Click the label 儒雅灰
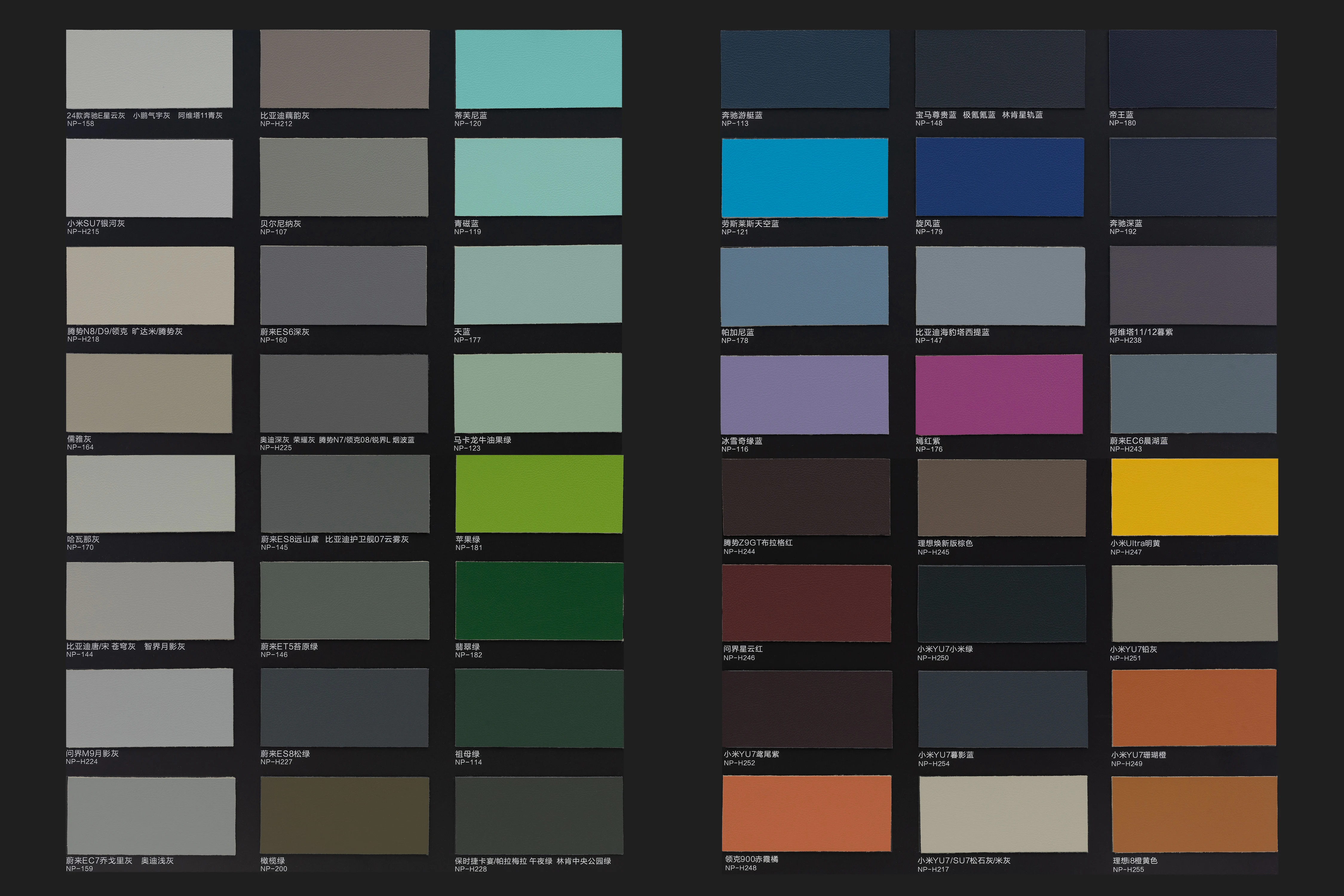The image size is (1344, 896). pyautogui.click(x=79, y=439)
